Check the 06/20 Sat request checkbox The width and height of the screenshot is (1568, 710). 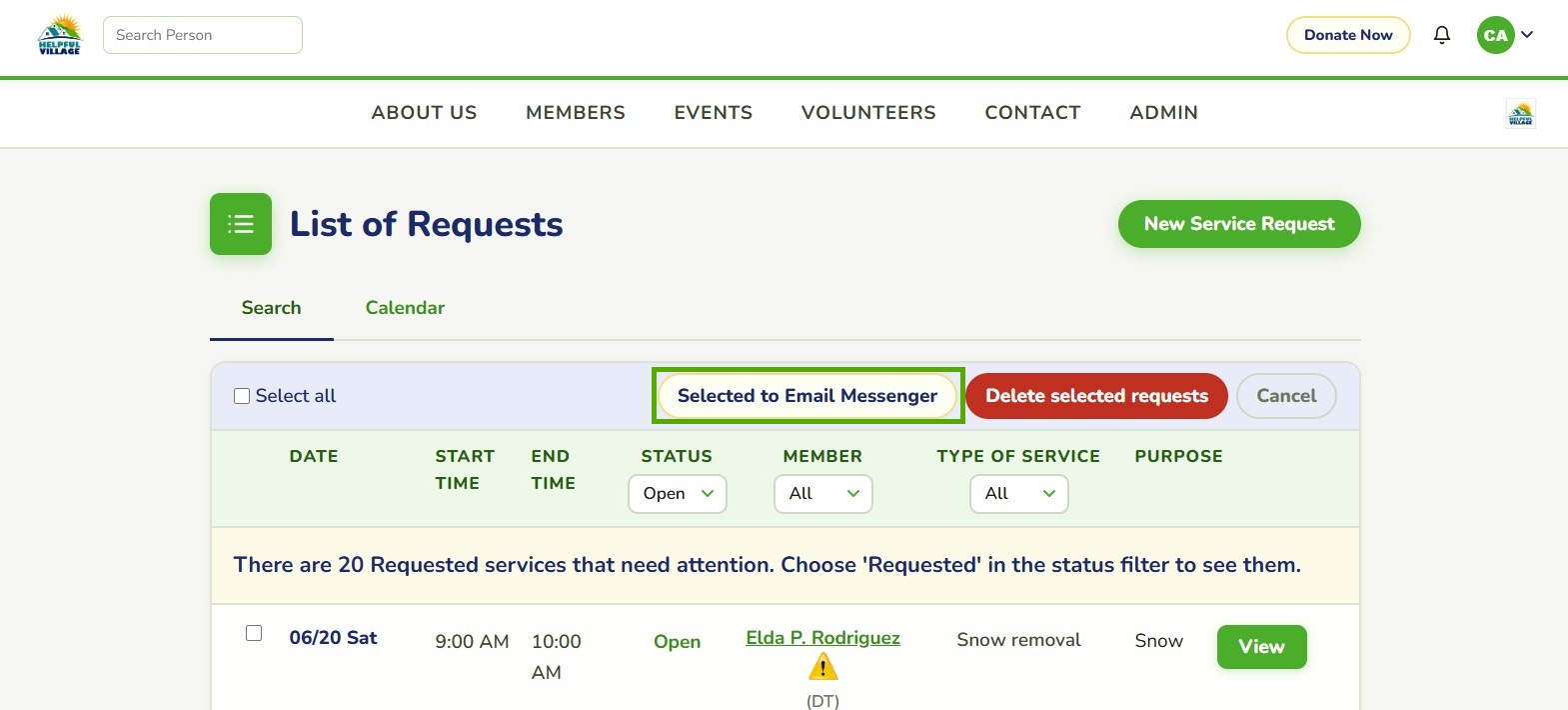(x=254, y=633)
